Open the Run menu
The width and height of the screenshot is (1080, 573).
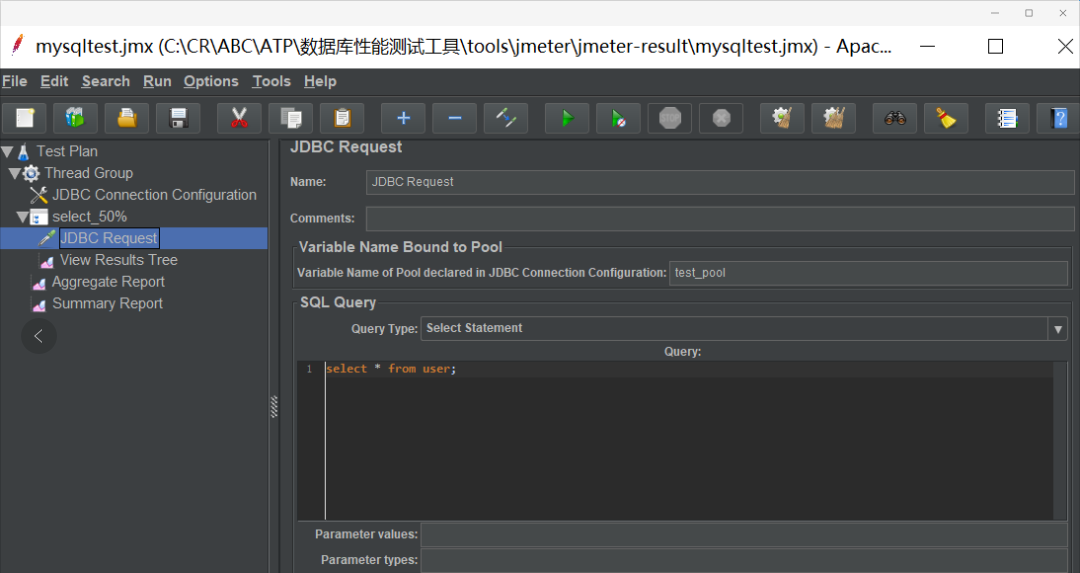[x=157, y=81]
